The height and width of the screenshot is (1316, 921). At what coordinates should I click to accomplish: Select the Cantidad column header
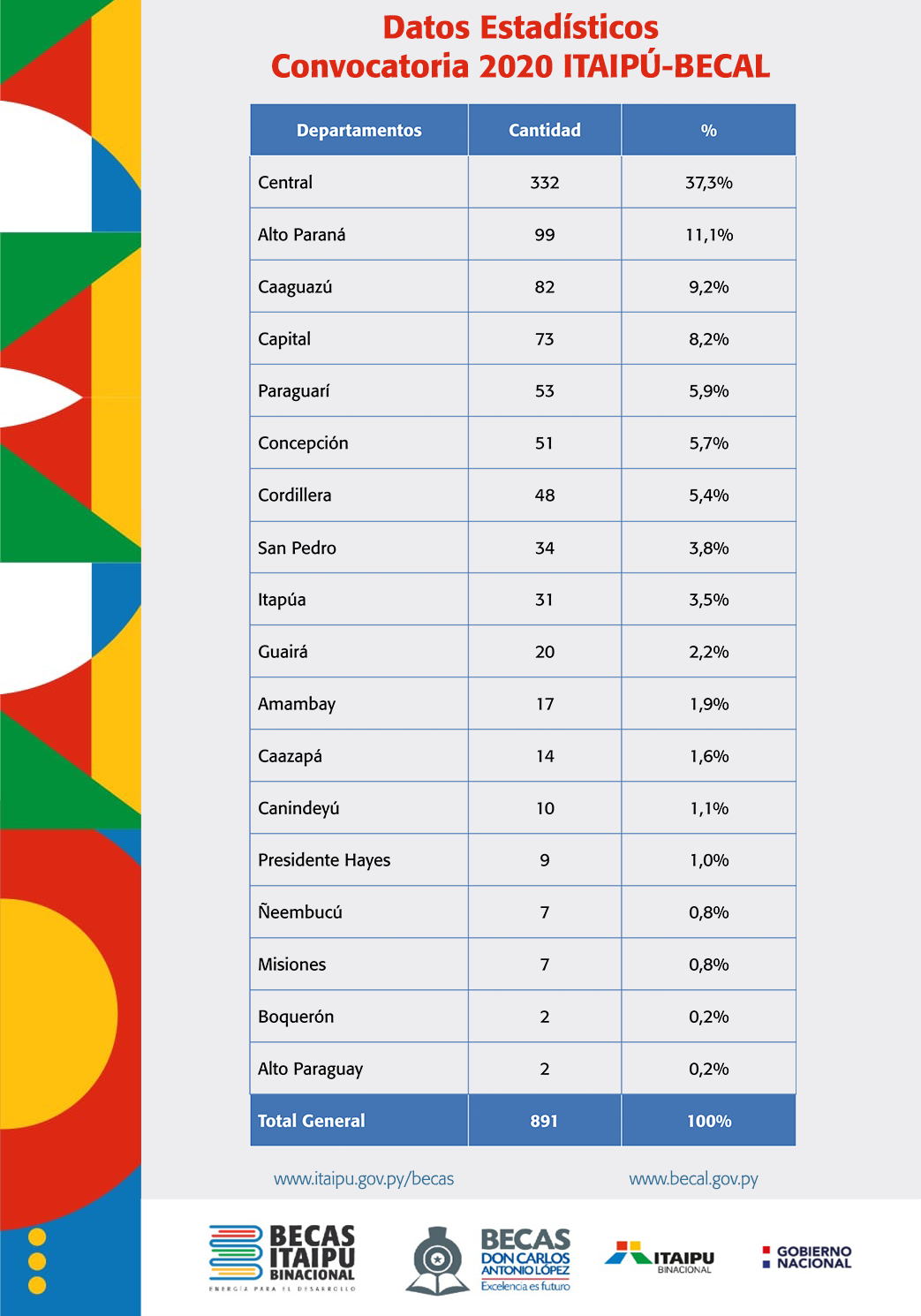pos(545,130)
